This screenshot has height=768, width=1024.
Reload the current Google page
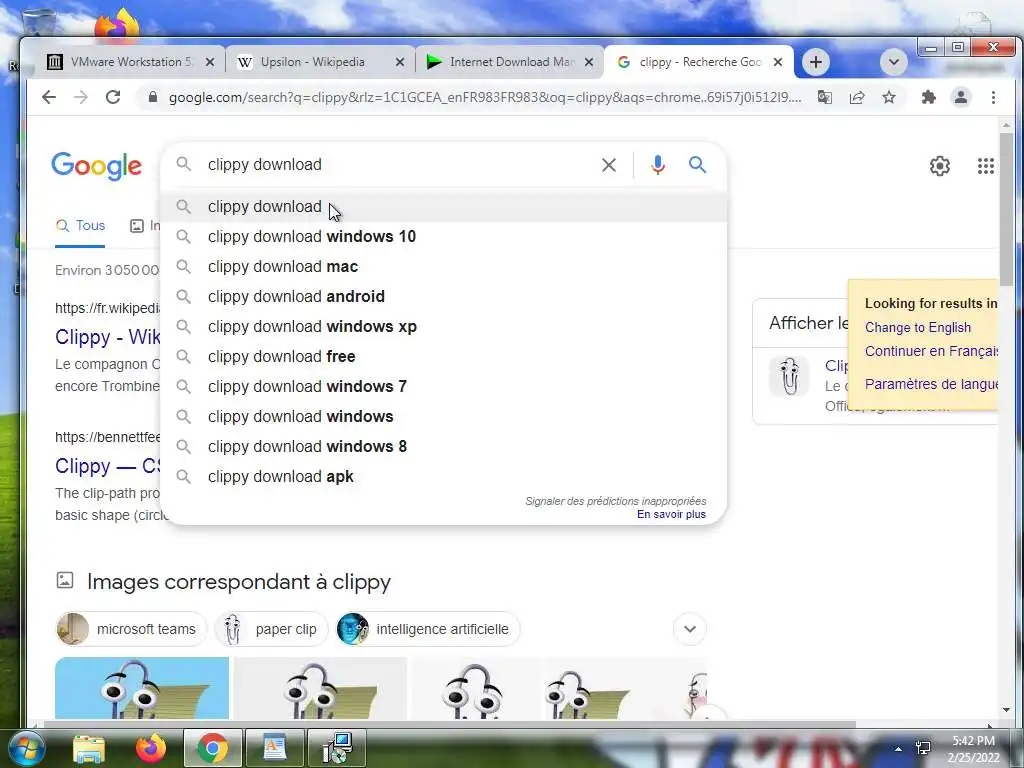113,97
